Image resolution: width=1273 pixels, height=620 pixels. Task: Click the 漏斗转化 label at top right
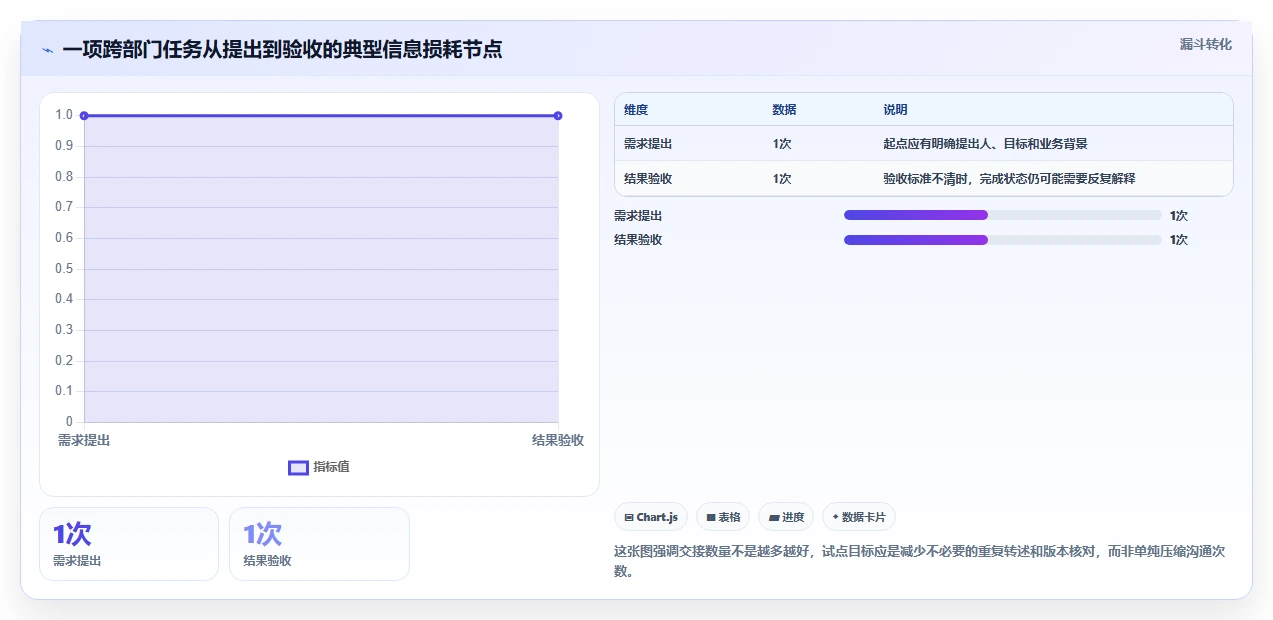[x=1205, y=45]
